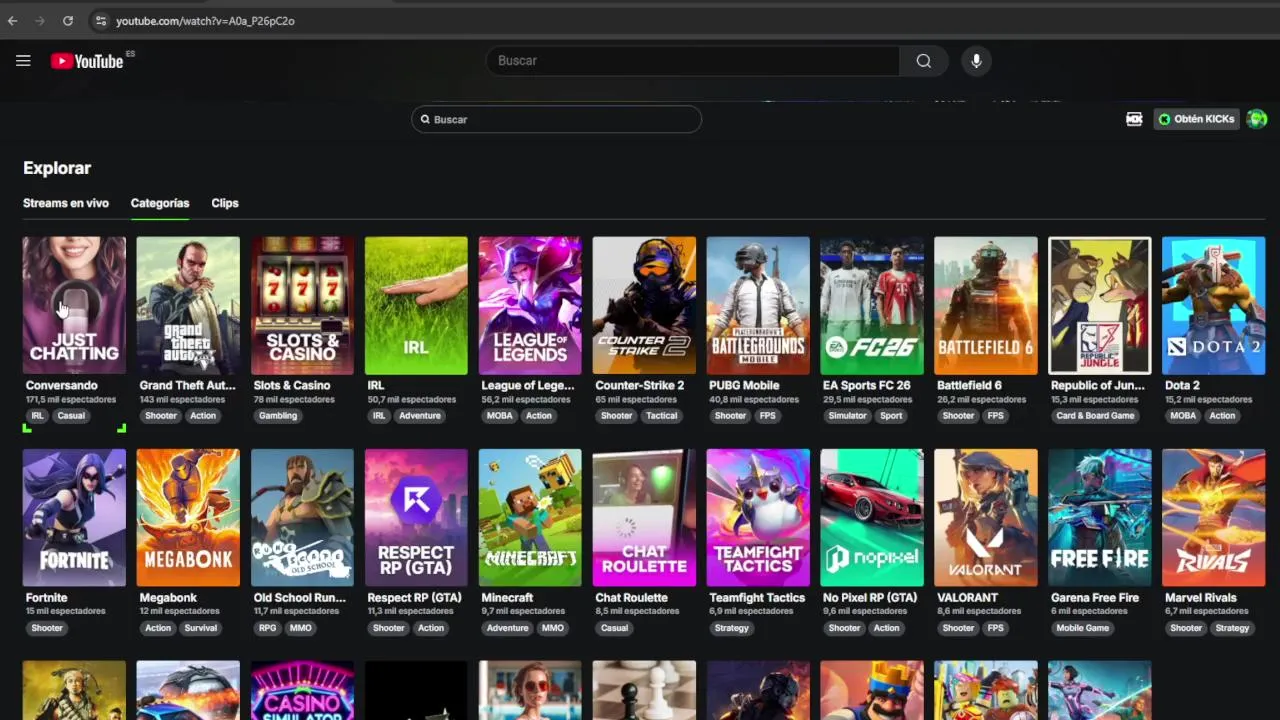1280x720 pixels.
Task: Select the Categorías tab
Action: pyautogui.click(x=160, y=203)
